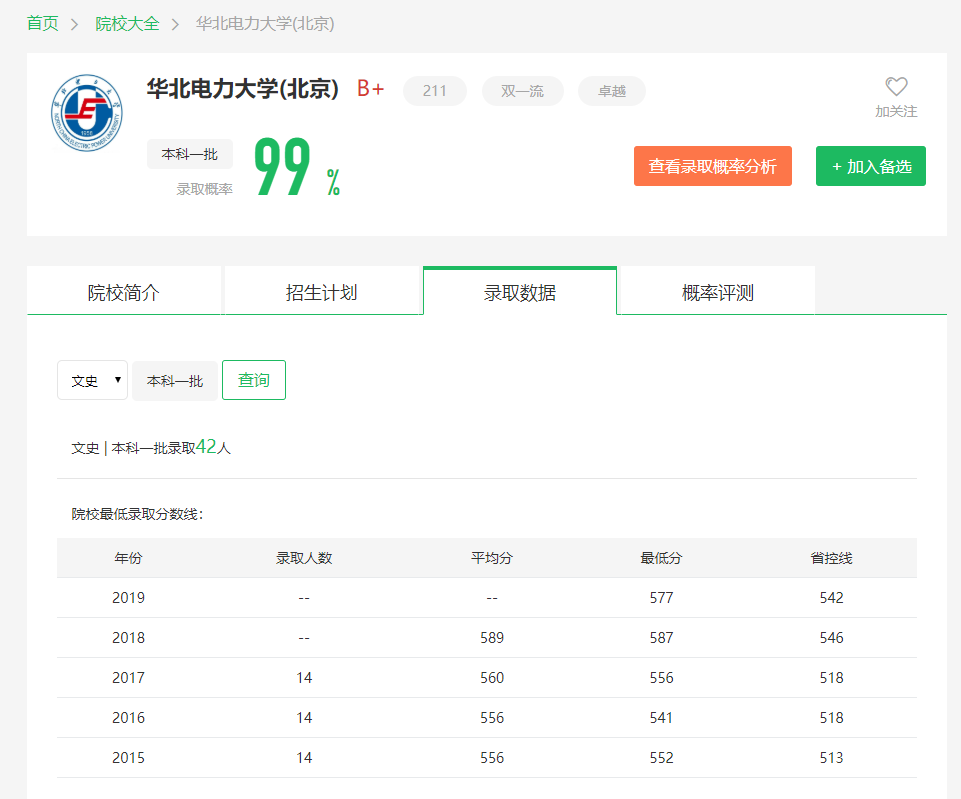Click the 录取概率 label
This screenshot has width=961, height=799.
click(205, 189)
